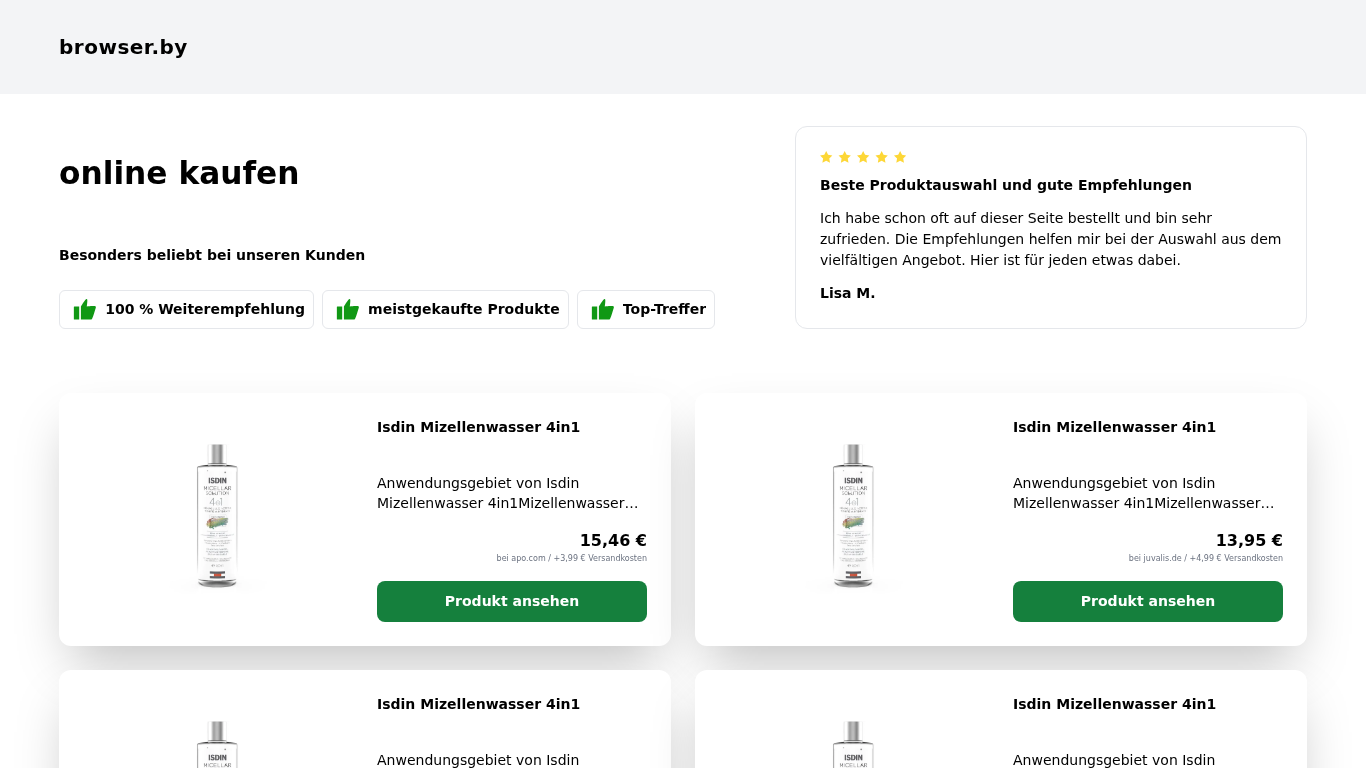Click the bei apo.com shipping info text

pyautogui.click(x=571, y=558)
